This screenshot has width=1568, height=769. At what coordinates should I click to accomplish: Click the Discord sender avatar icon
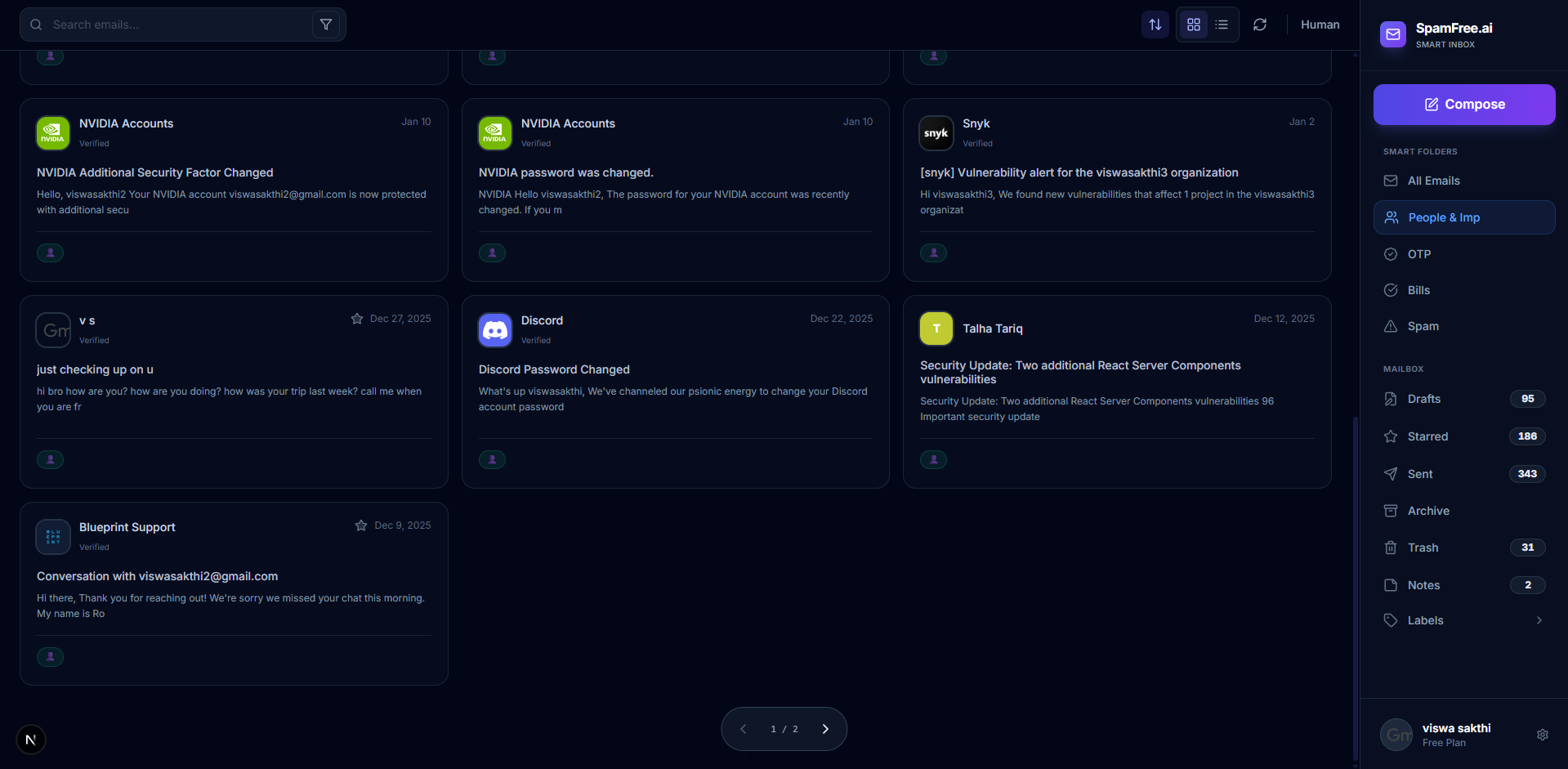[494, 330]
